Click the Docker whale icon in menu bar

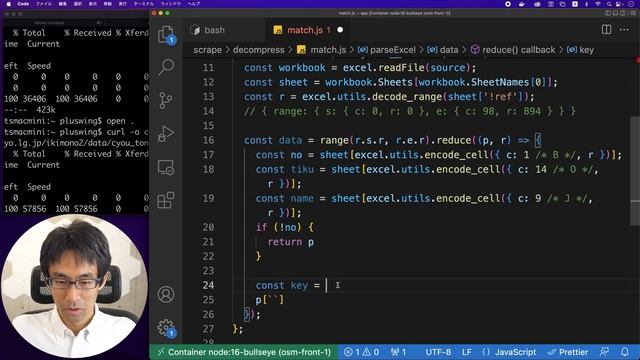pos(522,4)
